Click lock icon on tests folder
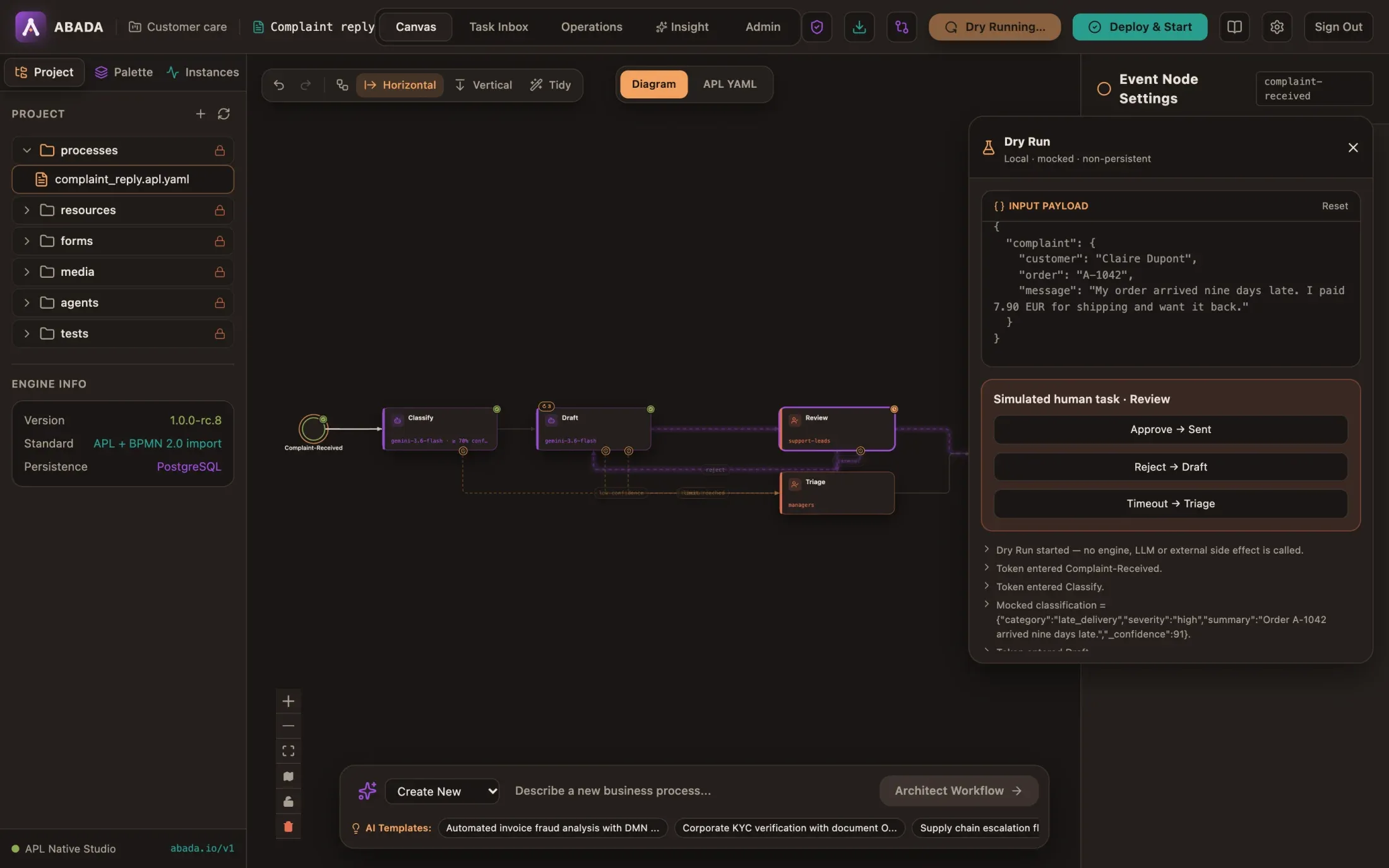The height and width of the screenshot is (868, 1389). coord(220,333)
